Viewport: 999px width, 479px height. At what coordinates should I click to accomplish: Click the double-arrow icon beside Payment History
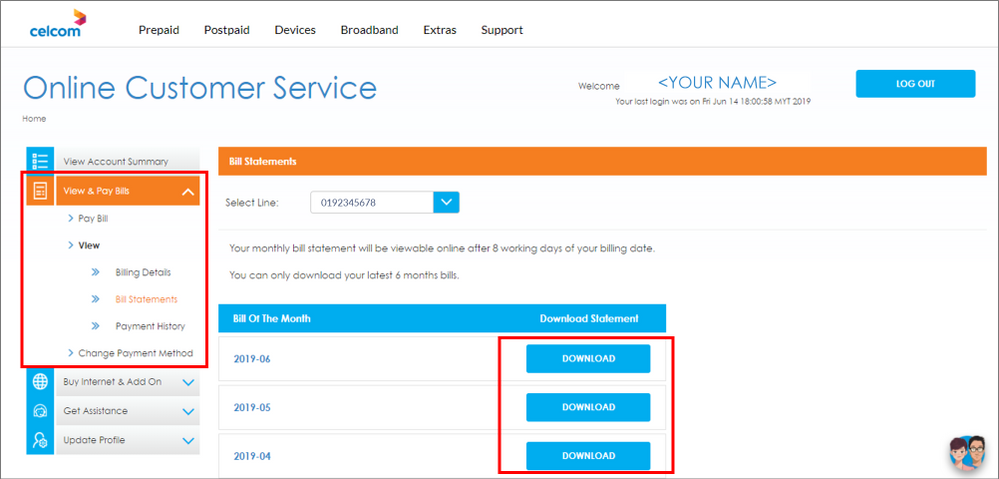pyautogui.click(x=96, y=326)
